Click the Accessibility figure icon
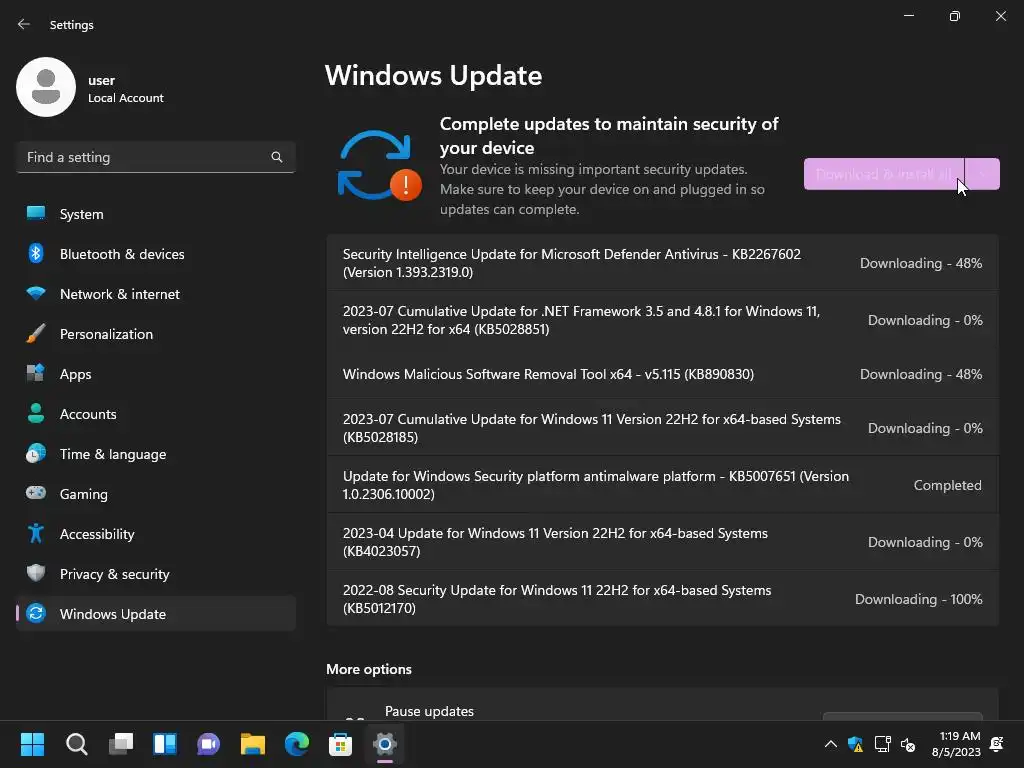 point(36,534)
